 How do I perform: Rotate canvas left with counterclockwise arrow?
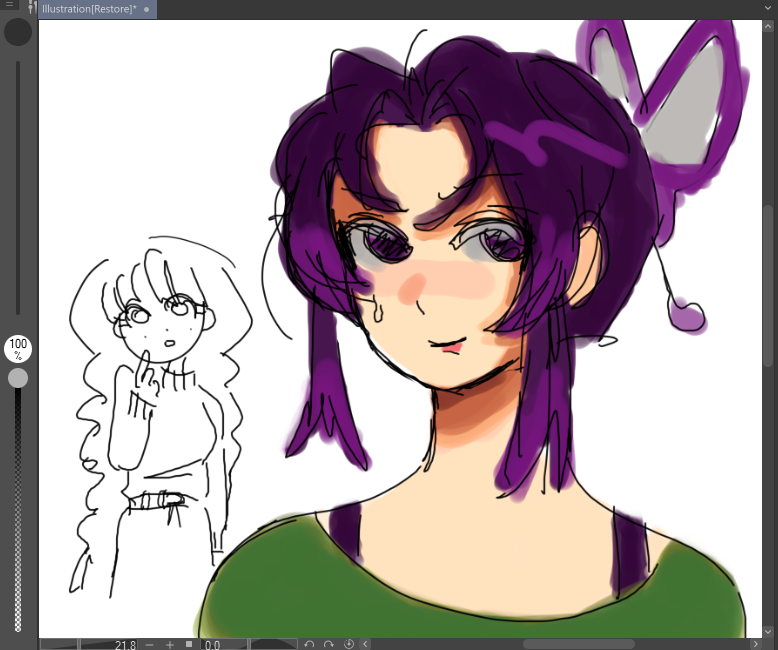309,644
